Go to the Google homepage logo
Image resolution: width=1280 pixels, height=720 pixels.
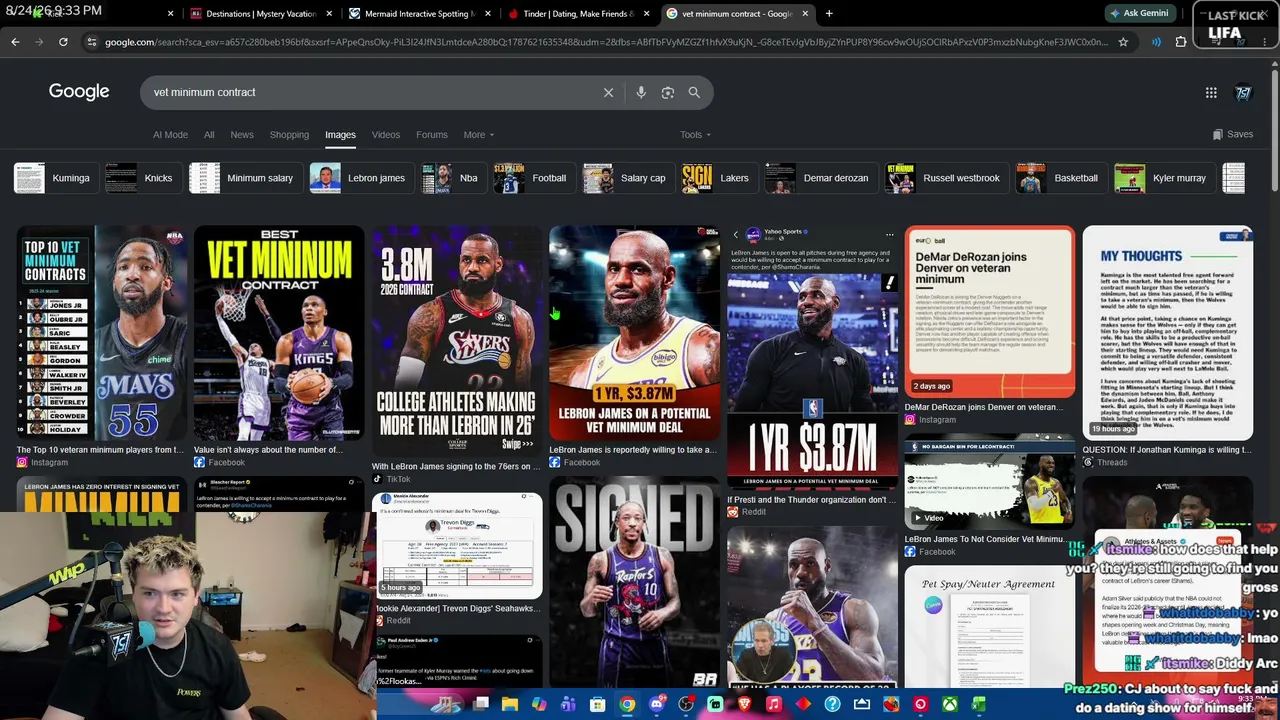(79, 91)
